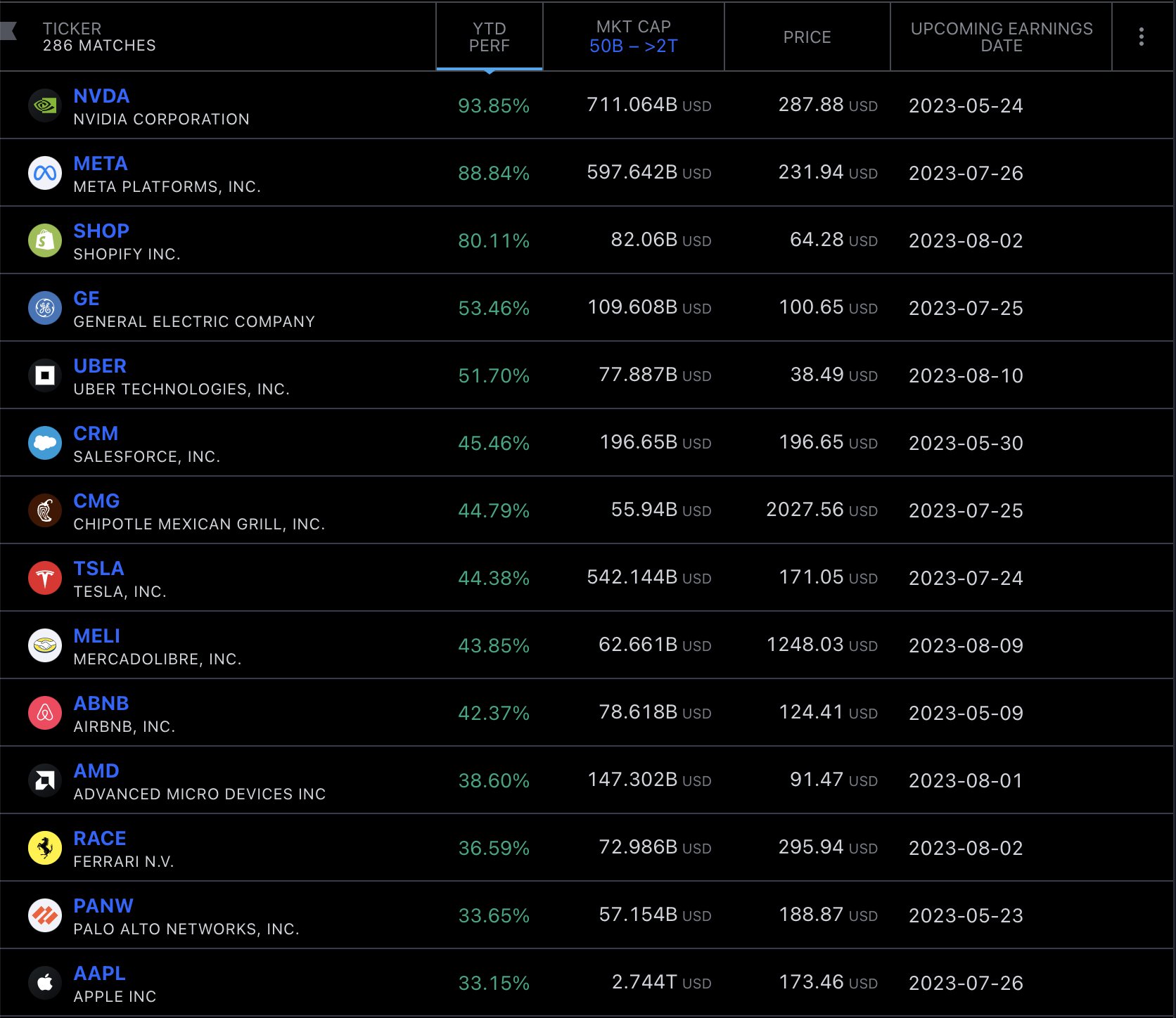Click the 2023-05-30 earnings date cell

pos(966,443)
